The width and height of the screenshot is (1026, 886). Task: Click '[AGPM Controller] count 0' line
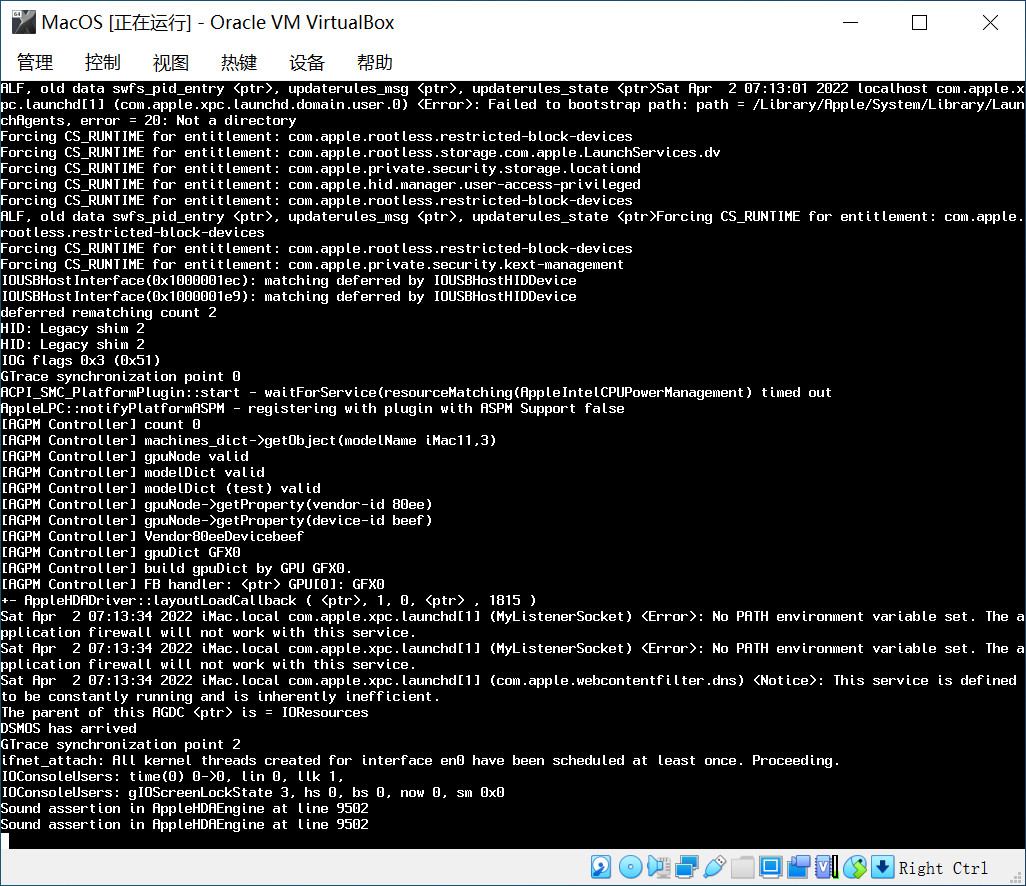tap(100, 424)
